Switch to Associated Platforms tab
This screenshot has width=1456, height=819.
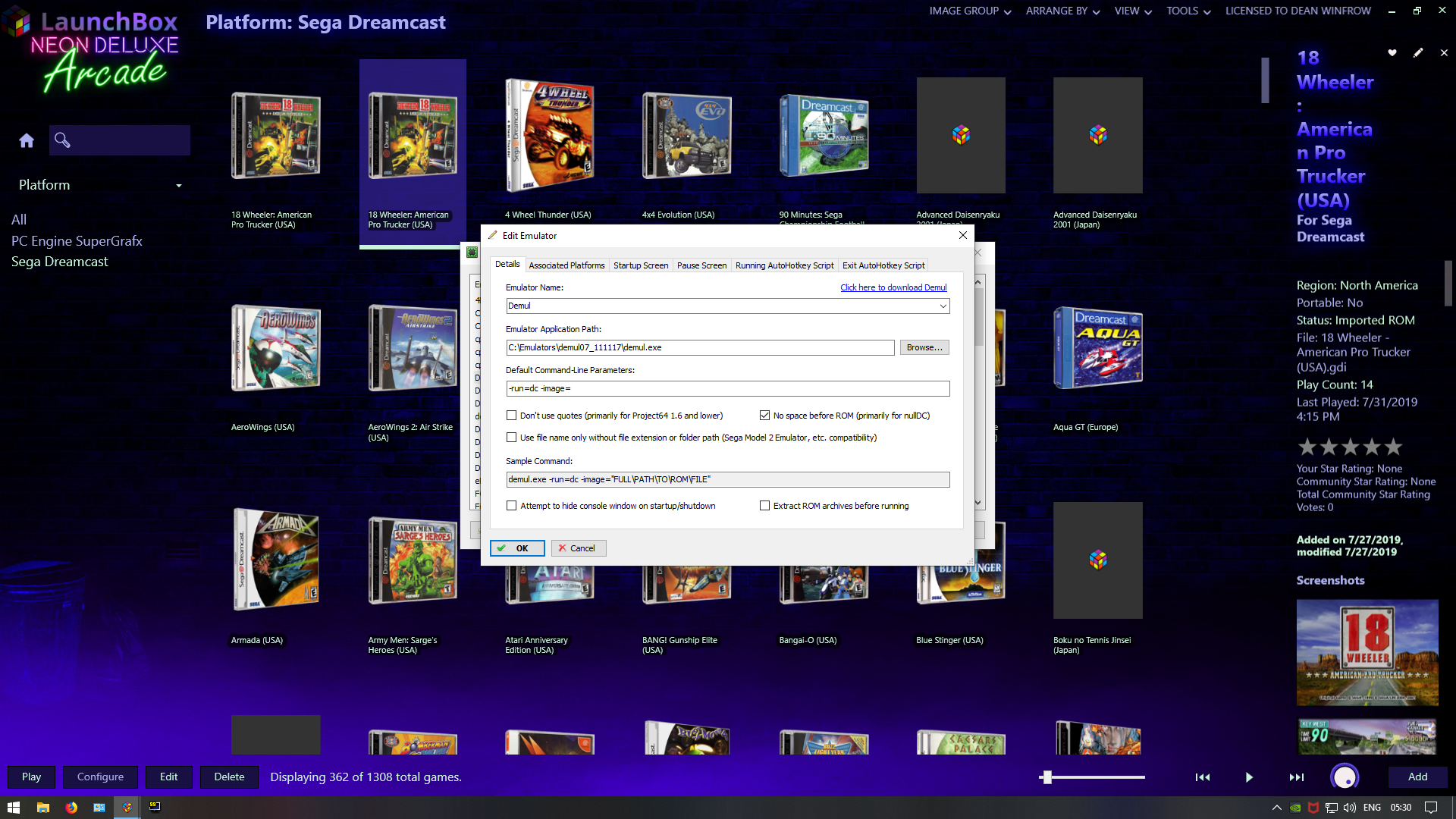(x=566, y=265)
